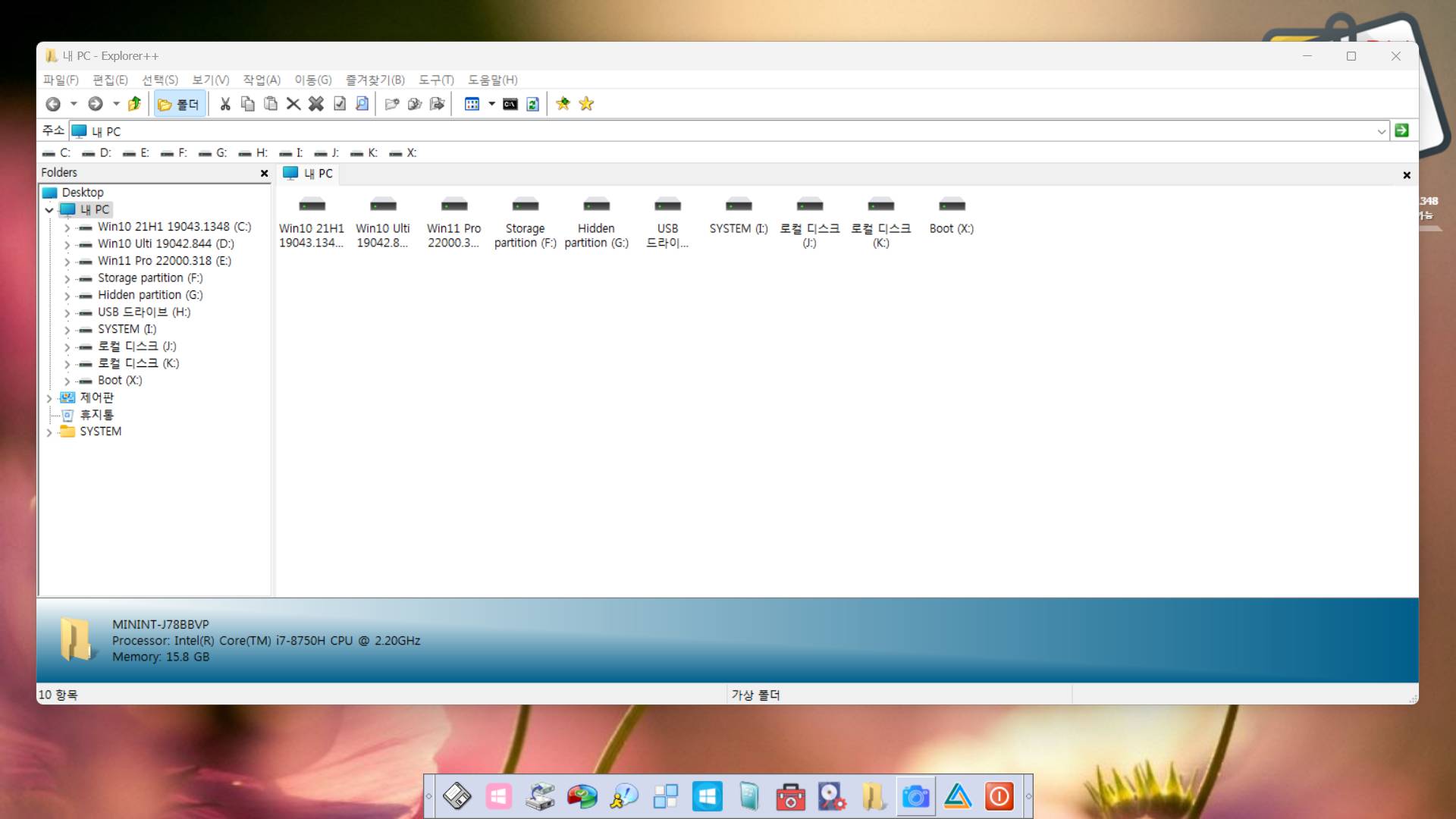
Task: Open the 파일(F) menu
Action: [61, 80]
